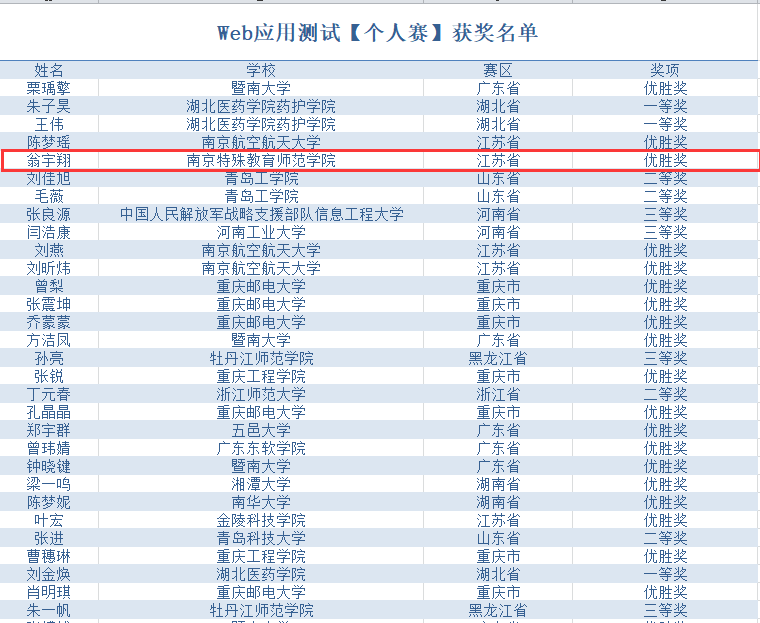This screenshot has height=623, width=760.
Task: Click the title 'Web应用测试【个人赛】获奖名单'
Action: [x=378, y=33]
